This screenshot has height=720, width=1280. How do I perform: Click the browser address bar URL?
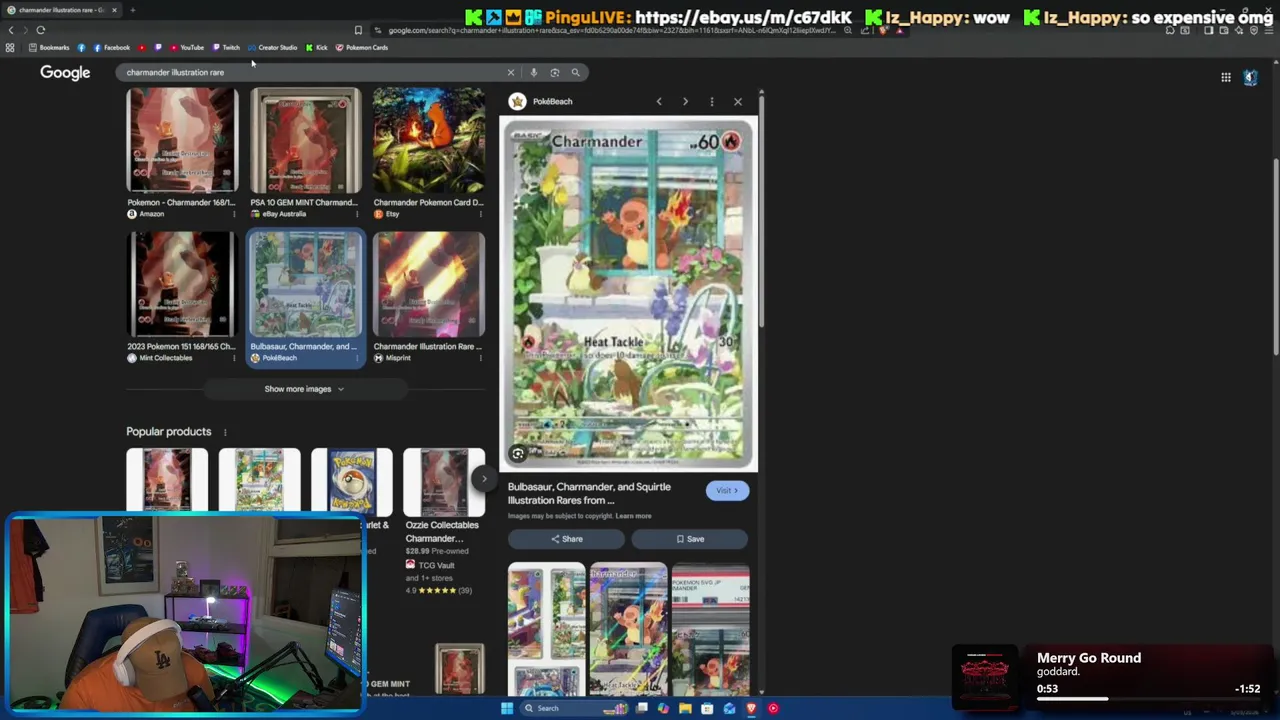610,30
